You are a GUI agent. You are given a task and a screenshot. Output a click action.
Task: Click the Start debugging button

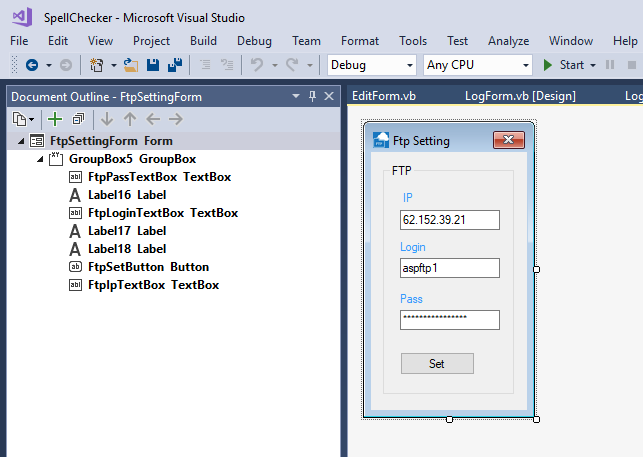[564, 65]
